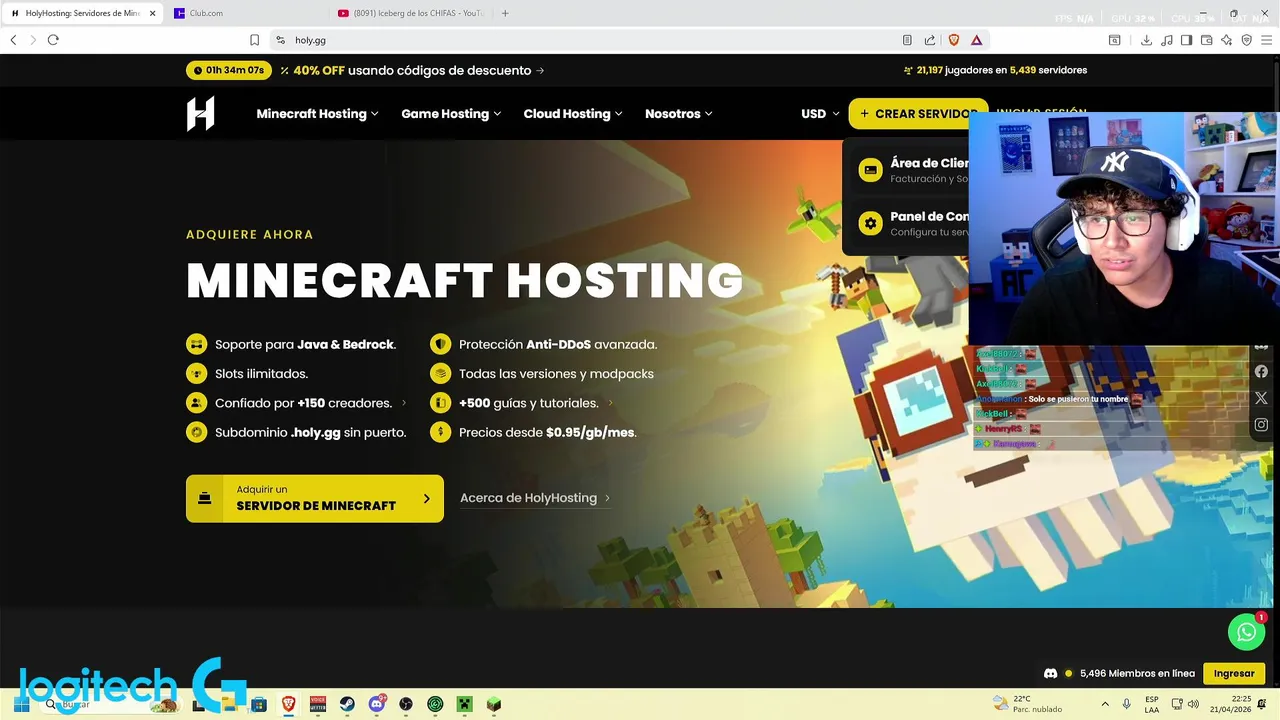Screen dimensions: 1280x720
Task: Select the Área de Cliente menu entry
Action: click(x=911, y=170)
